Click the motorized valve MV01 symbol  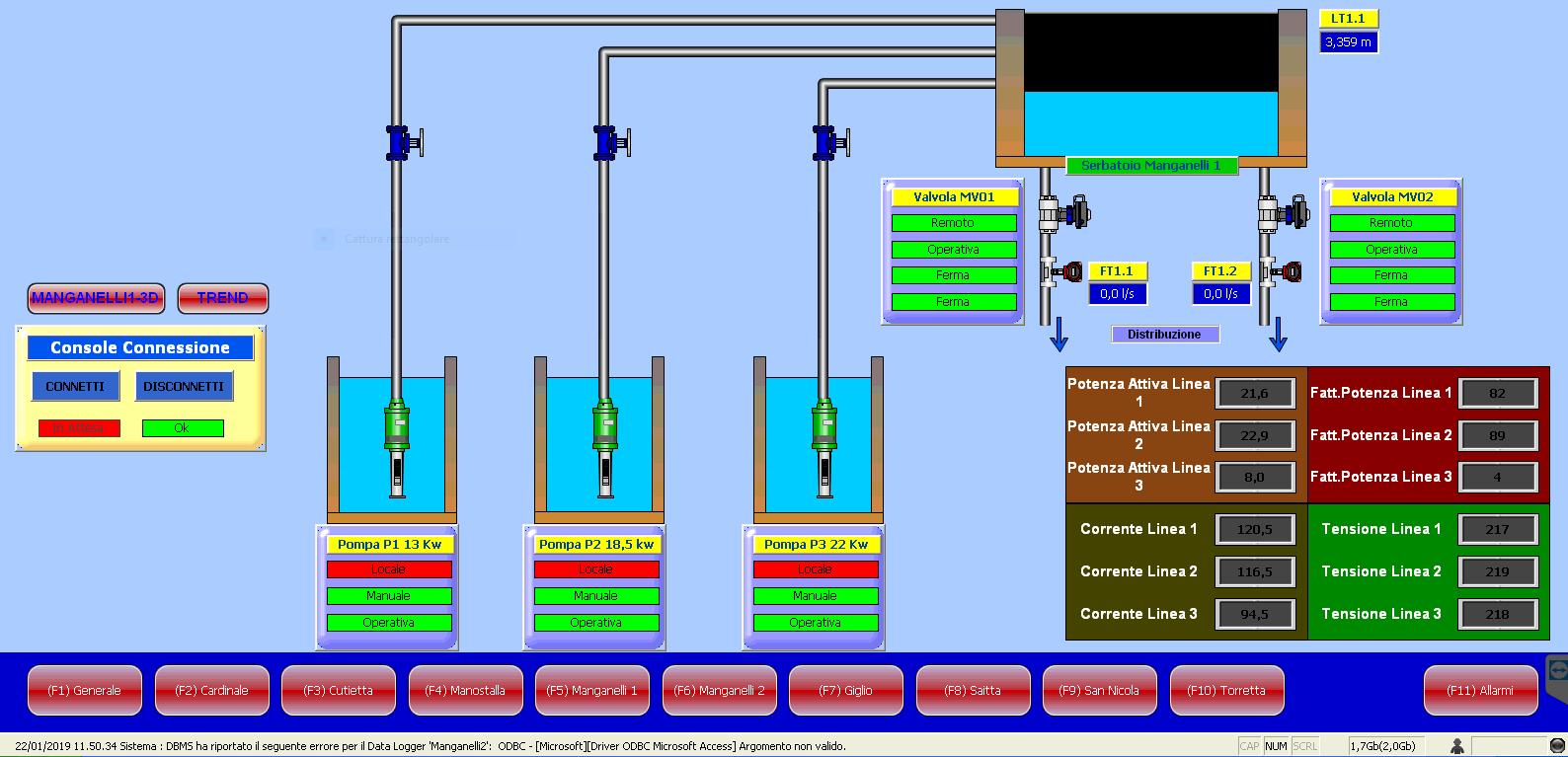tap(1063, 212)
